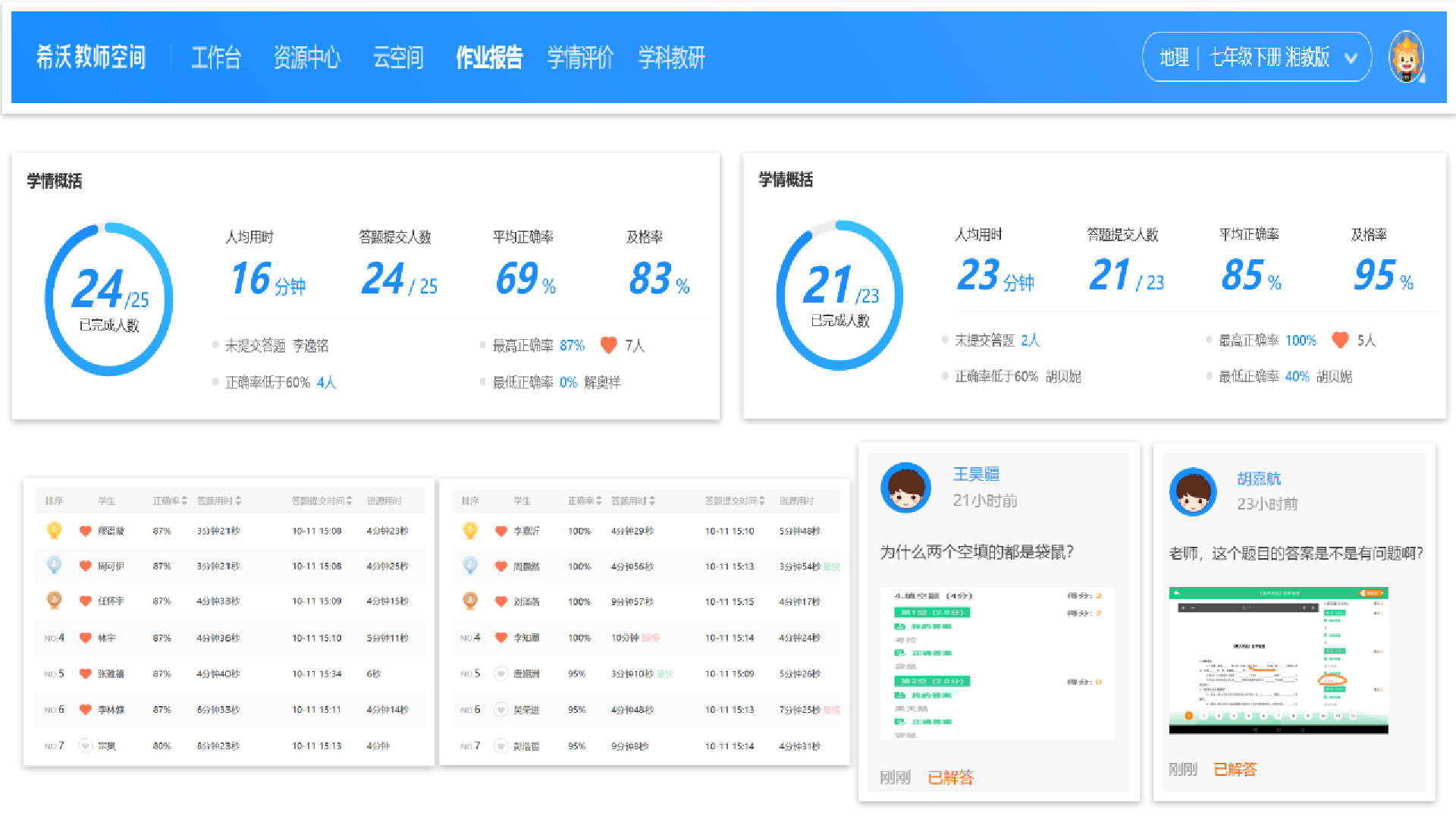Click the bronze medal in the 9分钟57秒 row

pyautogui.click(x=470, y=601)
